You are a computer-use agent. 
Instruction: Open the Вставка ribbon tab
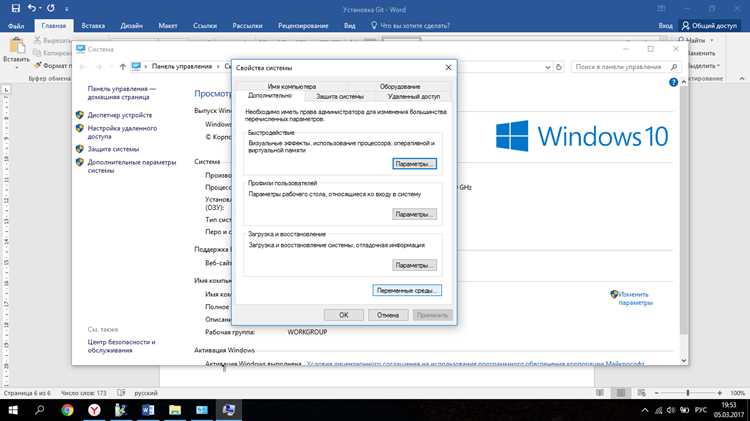pyautogui.click(x=93, y=26)
